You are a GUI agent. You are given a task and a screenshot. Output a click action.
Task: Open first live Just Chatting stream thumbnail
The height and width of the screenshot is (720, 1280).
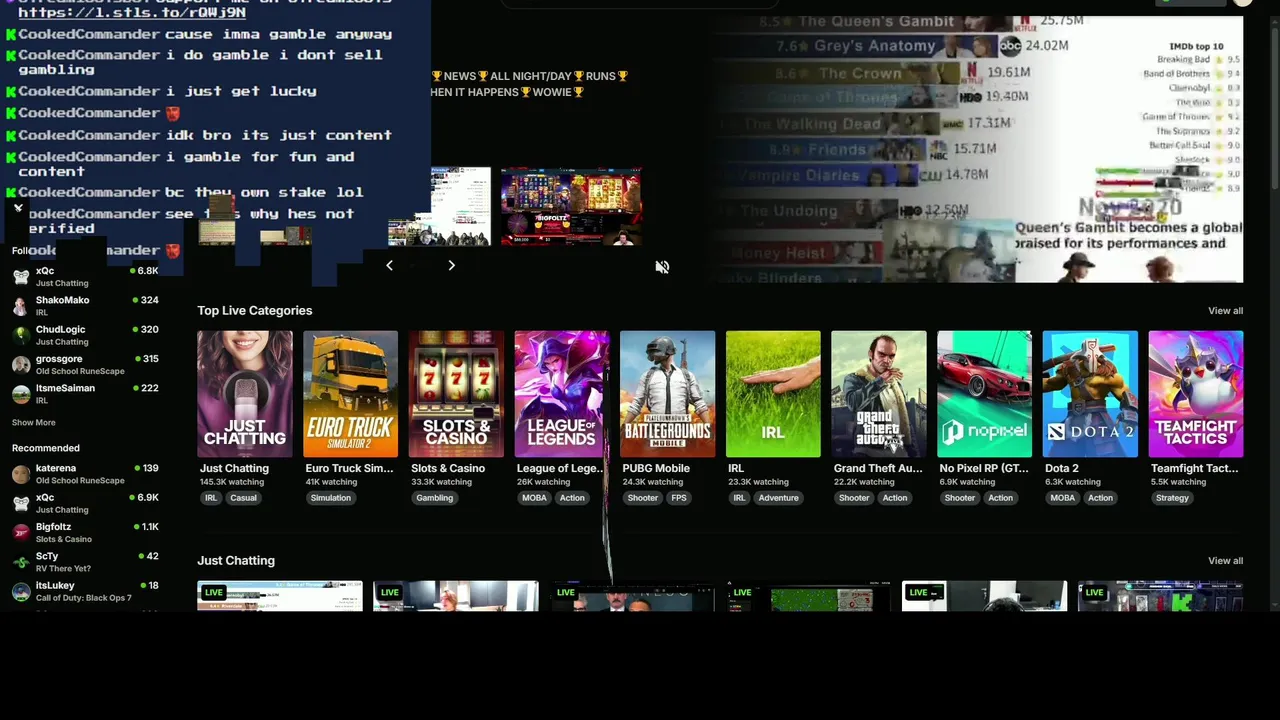[x=280, y=596]
